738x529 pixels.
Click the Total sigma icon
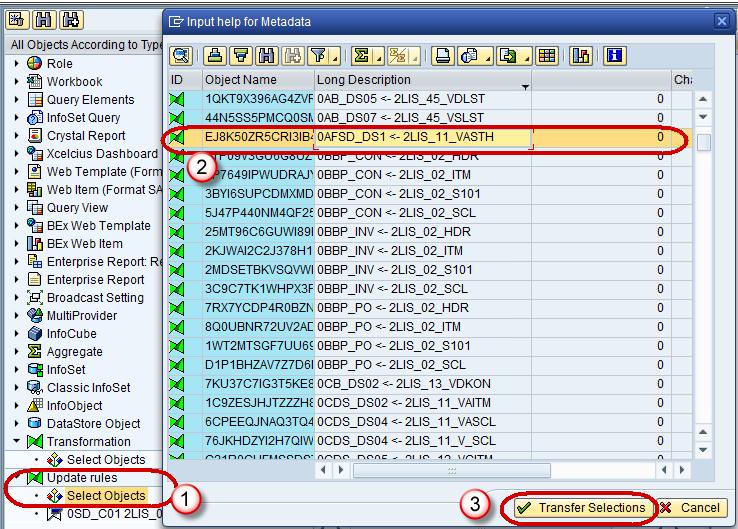pyautogui.click(x=360, y=55)
